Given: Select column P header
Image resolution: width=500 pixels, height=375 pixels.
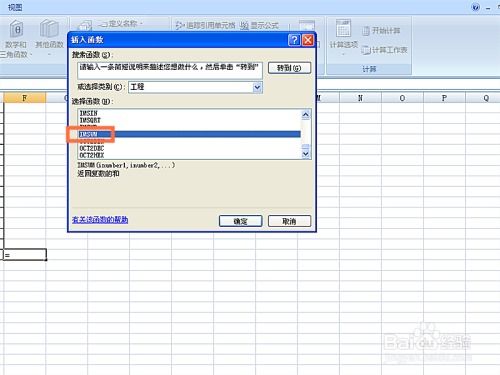Looking at the screenshot, I should 444,98.
